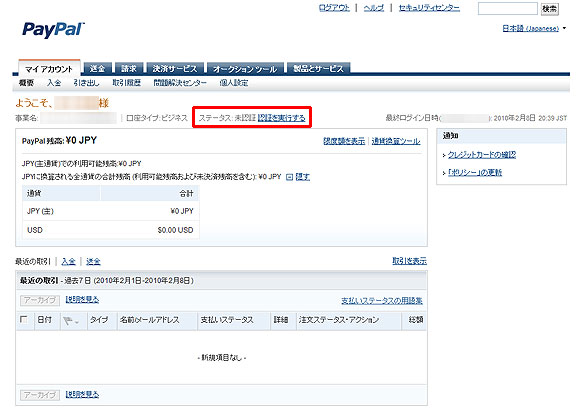
Task: Switch to the 請求 tab
Action: 129,68
